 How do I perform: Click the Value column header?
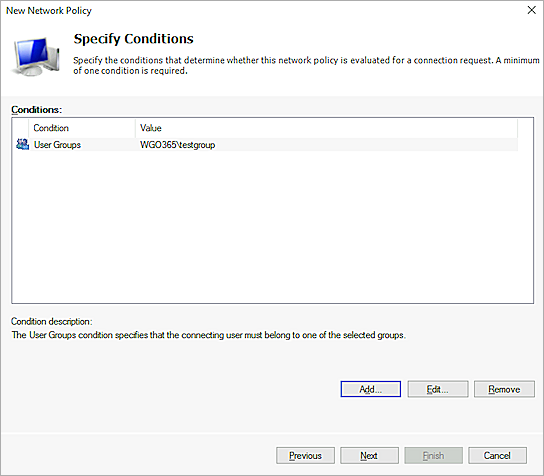326,128
